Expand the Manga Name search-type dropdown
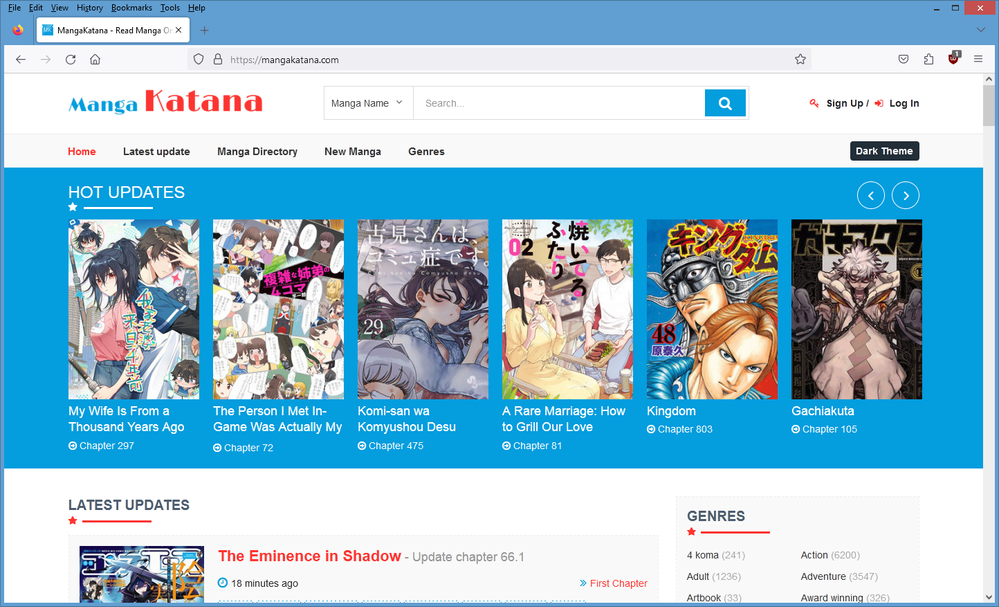The width and height of the screenshot is (999, 607). click(368, 103)
